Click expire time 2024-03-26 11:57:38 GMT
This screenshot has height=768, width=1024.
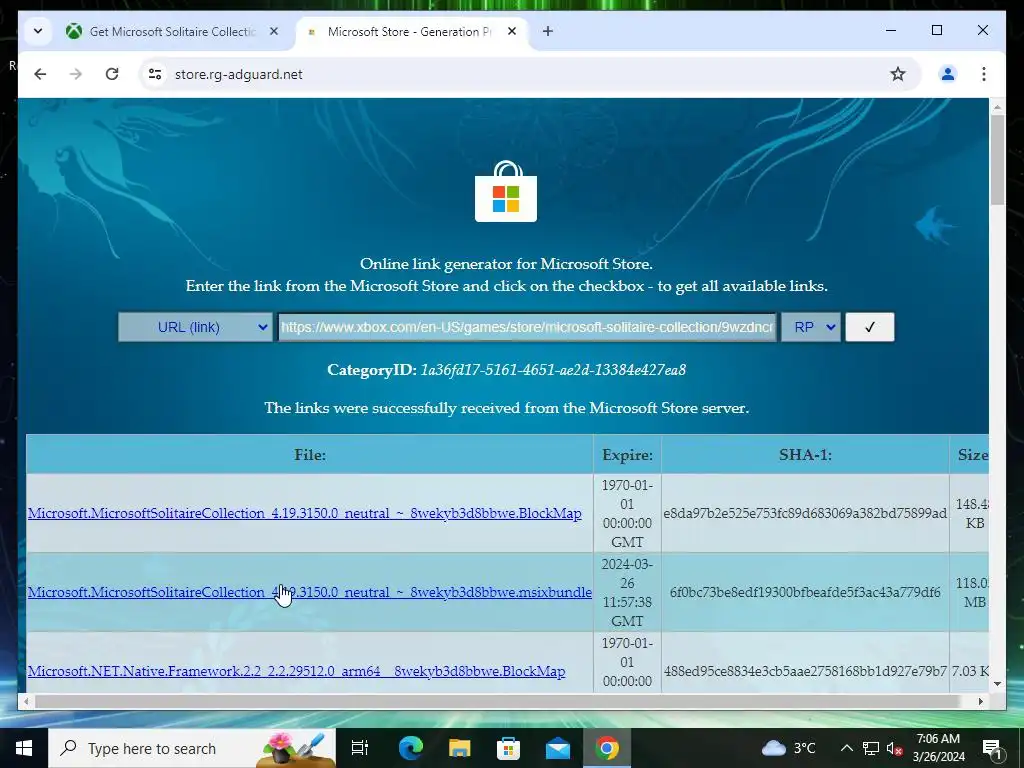pyautogui.click(x=627, y=592)
